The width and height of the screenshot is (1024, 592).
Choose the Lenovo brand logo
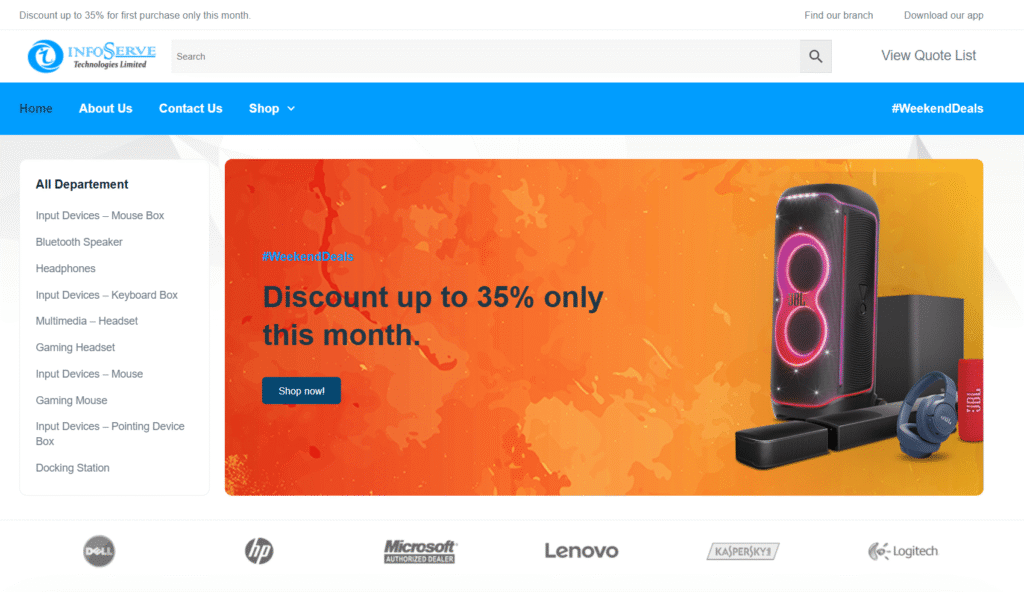click(x=581, y=551)
